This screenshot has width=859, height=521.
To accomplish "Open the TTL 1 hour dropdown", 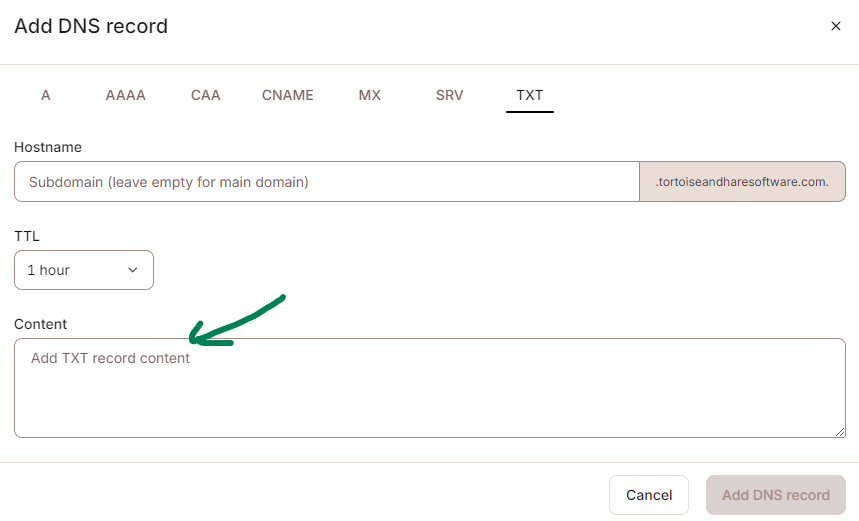I will coord(84,270).
